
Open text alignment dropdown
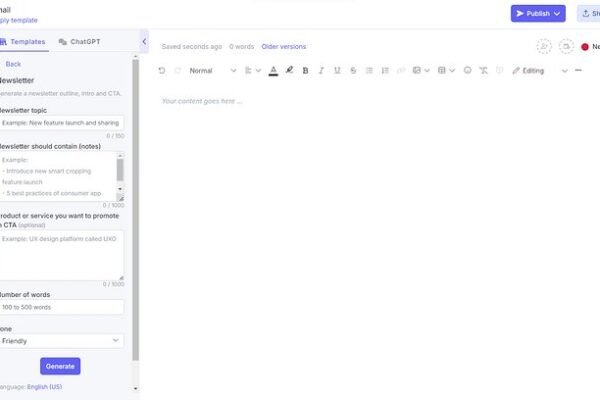point(253,70)
